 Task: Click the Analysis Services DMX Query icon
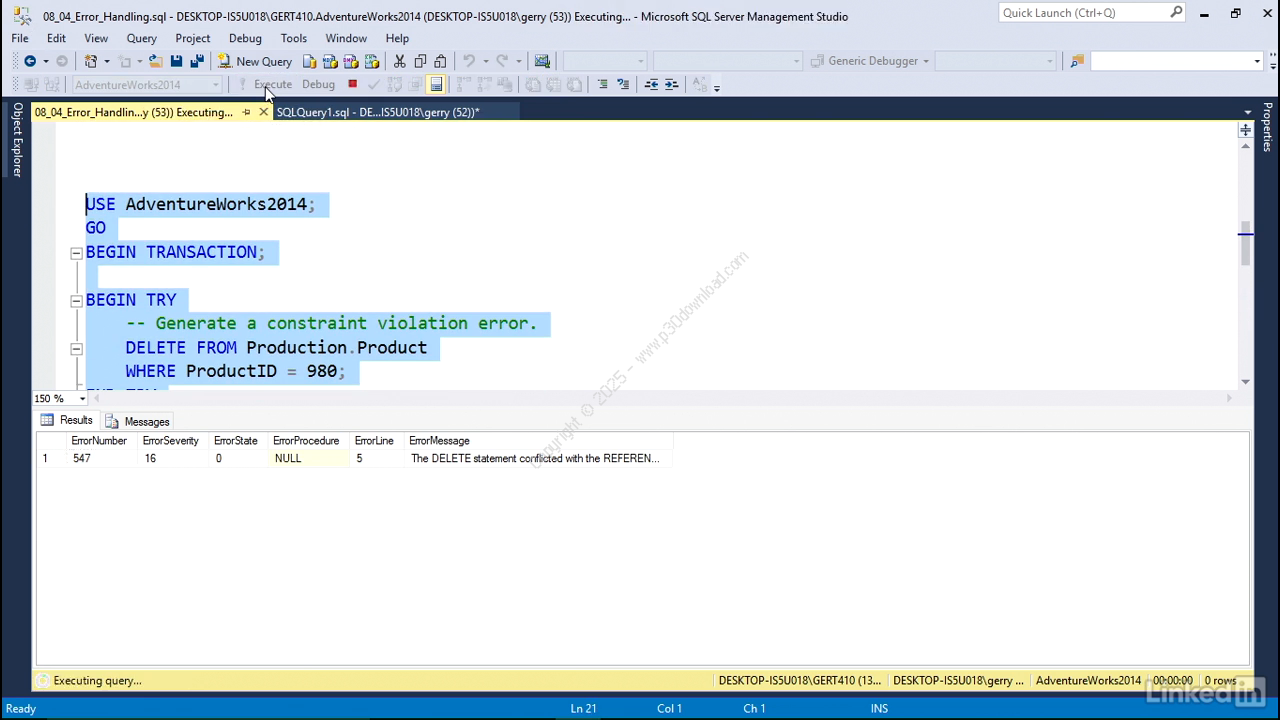351,61
